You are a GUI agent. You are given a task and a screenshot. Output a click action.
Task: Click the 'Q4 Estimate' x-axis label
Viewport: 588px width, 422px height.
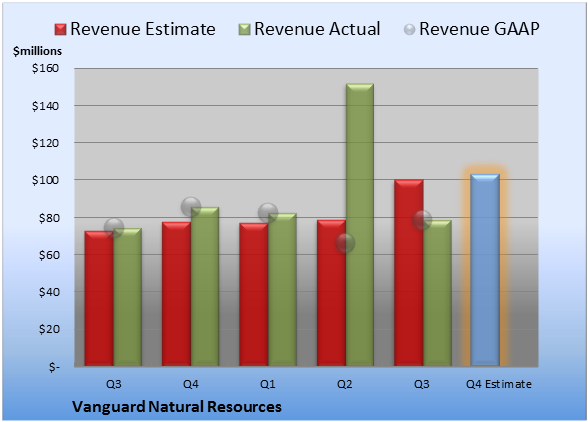tap(499, 384)
